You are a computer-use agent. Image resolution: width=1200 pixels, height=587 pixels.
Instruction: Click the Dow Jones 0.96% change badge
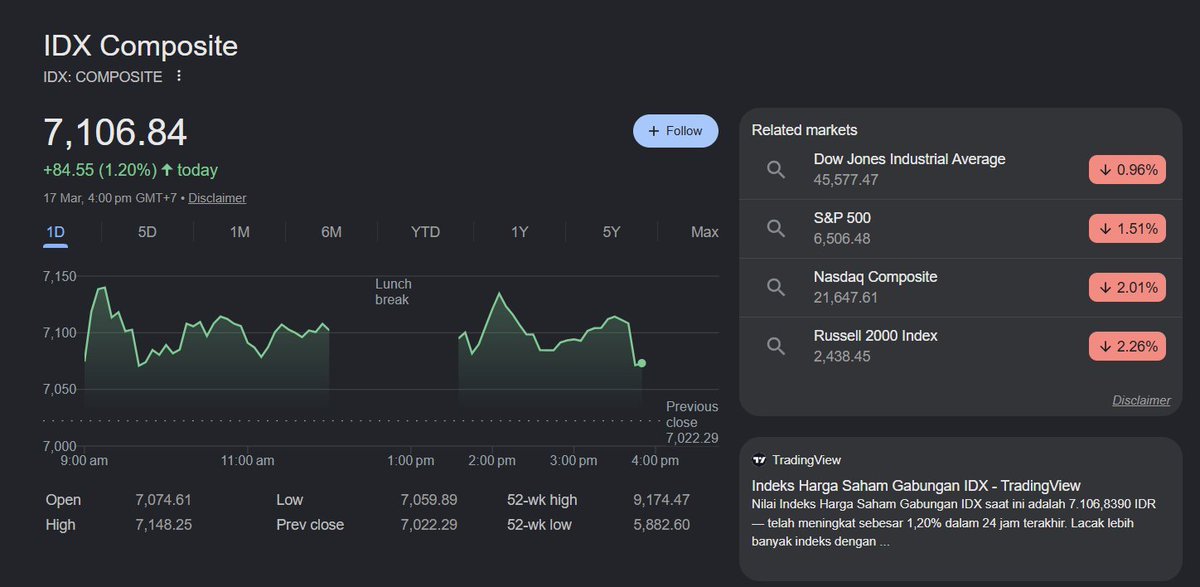coord(1128,170)
